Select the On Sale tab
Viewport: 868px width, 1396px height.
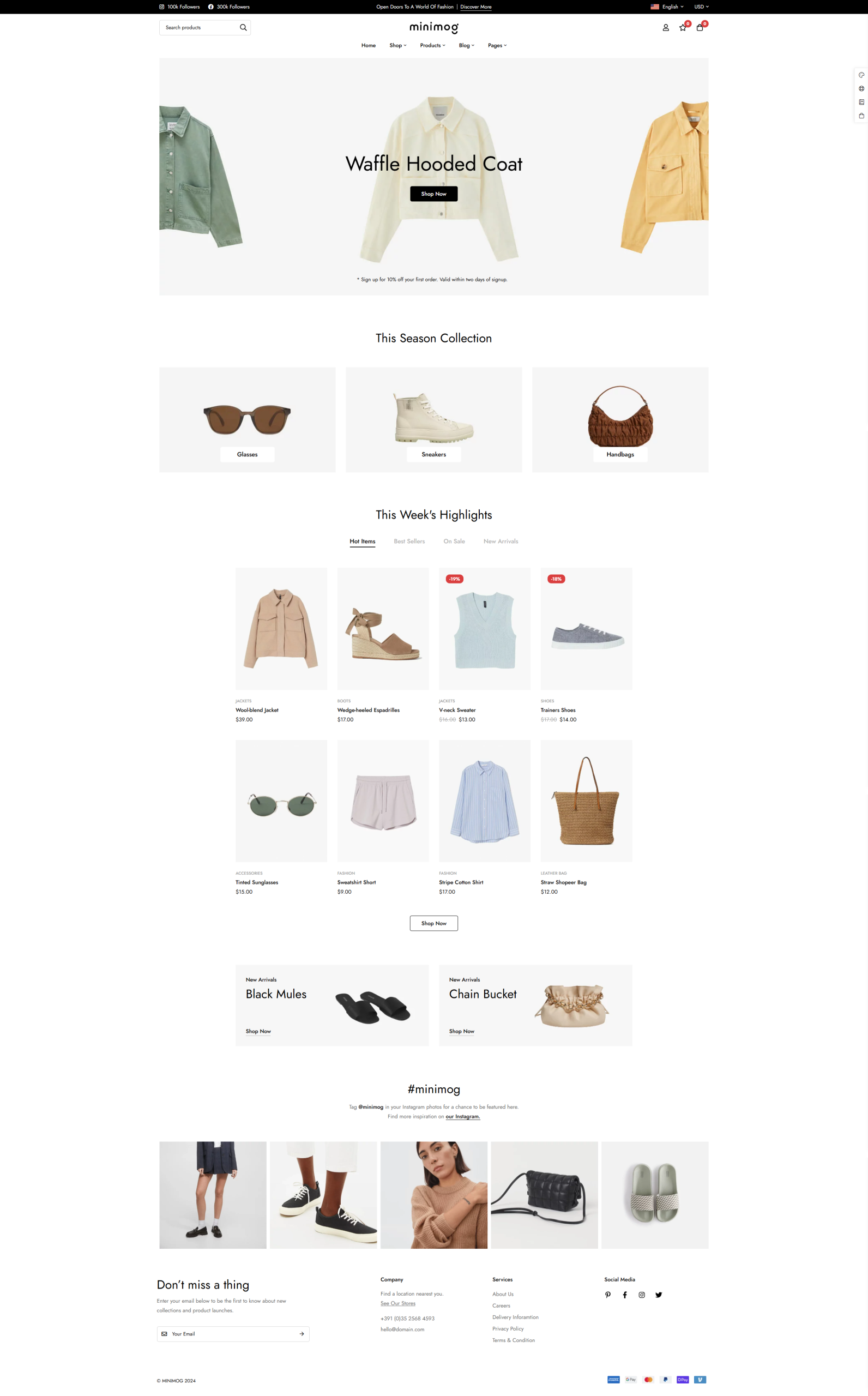(x=454, y=541)
